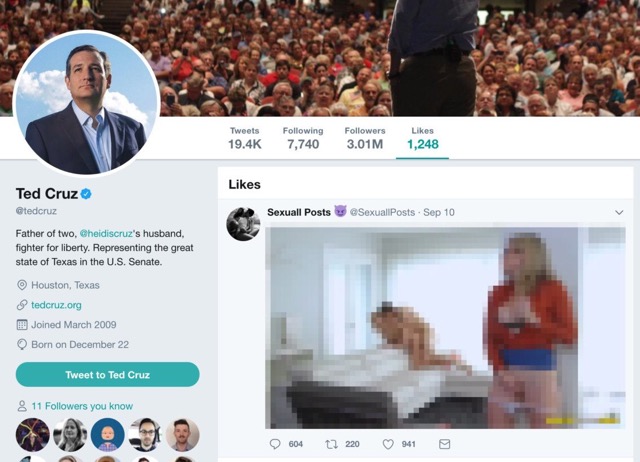The height and width of the screenshot is (462, 640).
Task: Click the link chain icon beside tedcruz.org
Action: [x=22, y=305]
